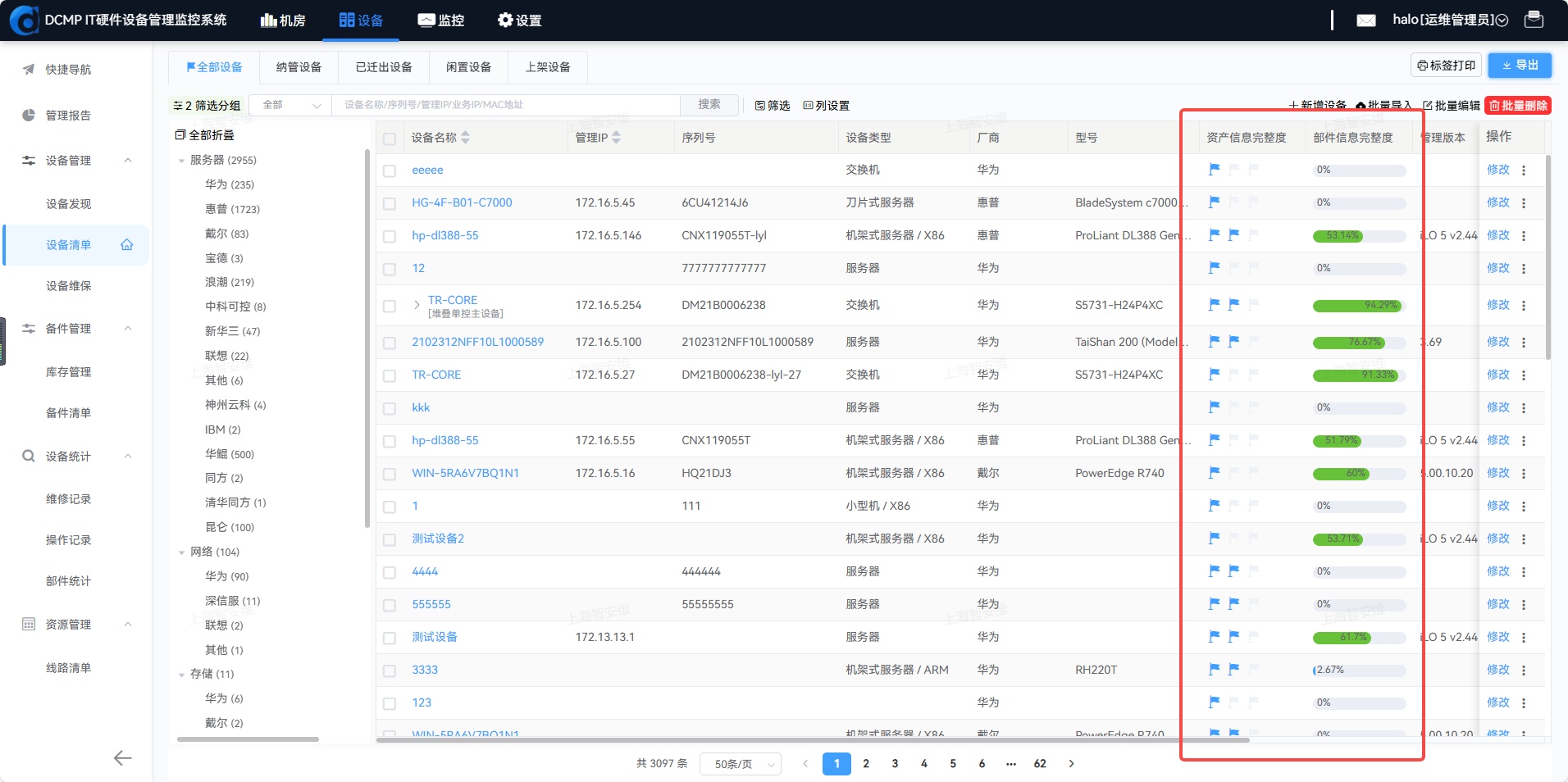
Task: Tick the select-all header checkbox
Action: (x=390, y=139)
